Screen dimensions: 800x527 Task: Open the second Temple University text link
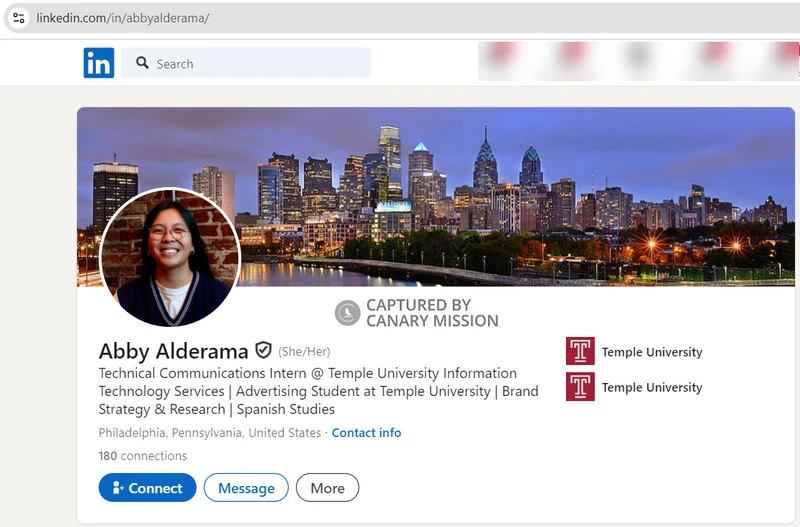pyautogui.click(x=652, y=387)
